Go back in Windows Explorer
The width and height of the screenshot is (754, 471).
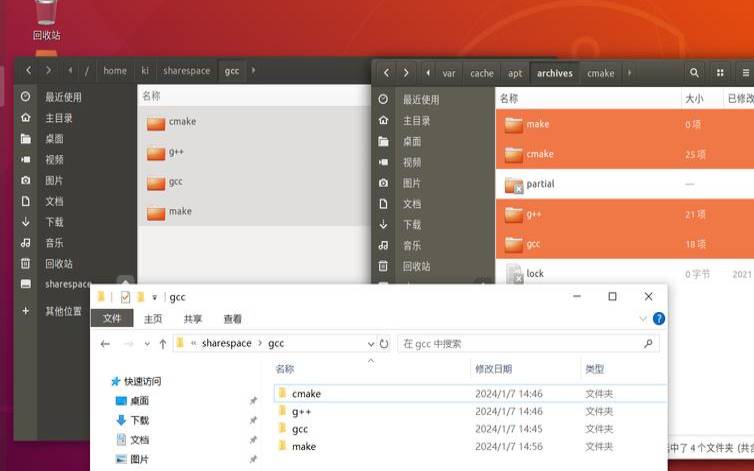click(105, 344)
